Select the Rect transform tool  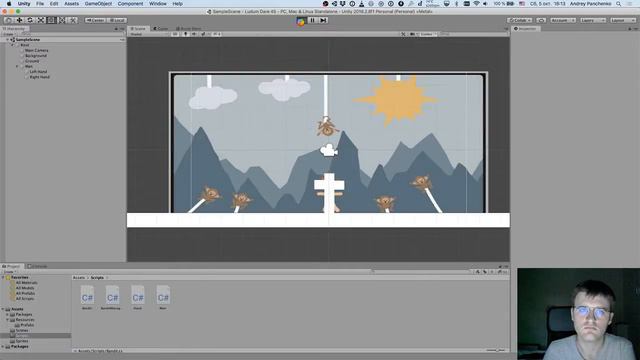point(51,20)
